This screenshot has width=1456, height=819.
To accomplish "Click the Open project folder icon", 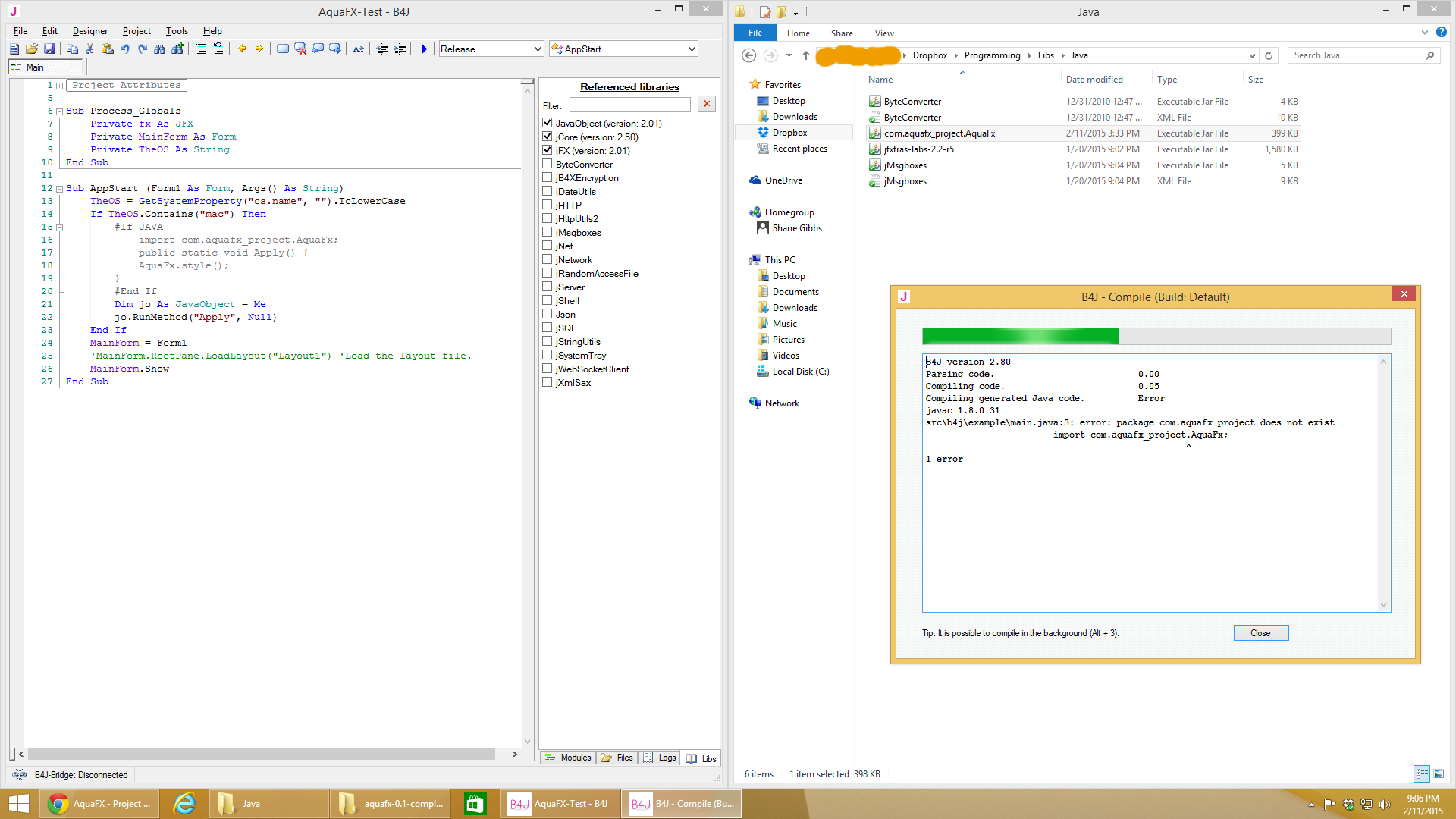I will [31, 49].
